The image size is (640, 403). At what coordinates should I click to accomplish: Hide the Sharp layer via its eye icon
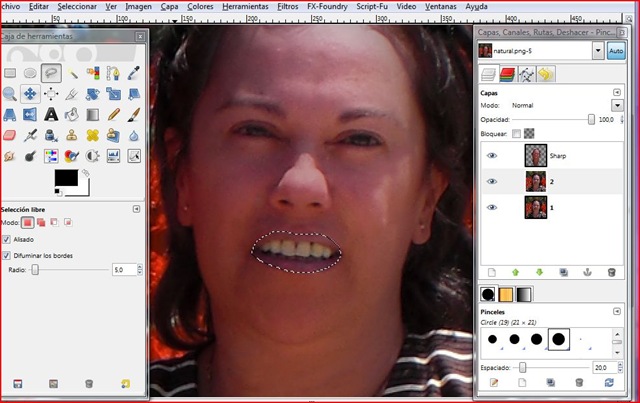(492, 156)
